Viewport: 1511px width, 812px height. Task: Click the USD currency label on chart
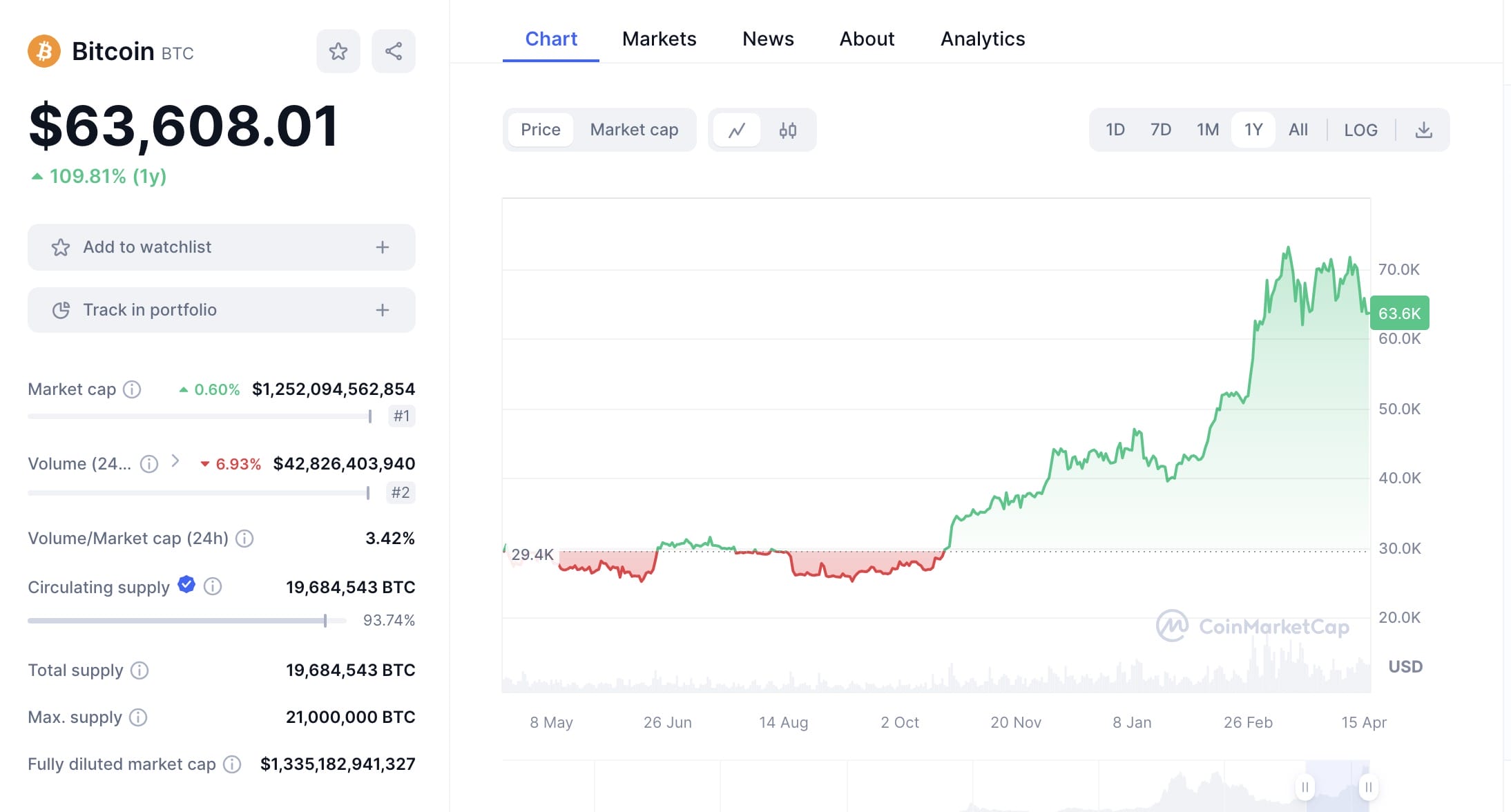coord(1405,667)
